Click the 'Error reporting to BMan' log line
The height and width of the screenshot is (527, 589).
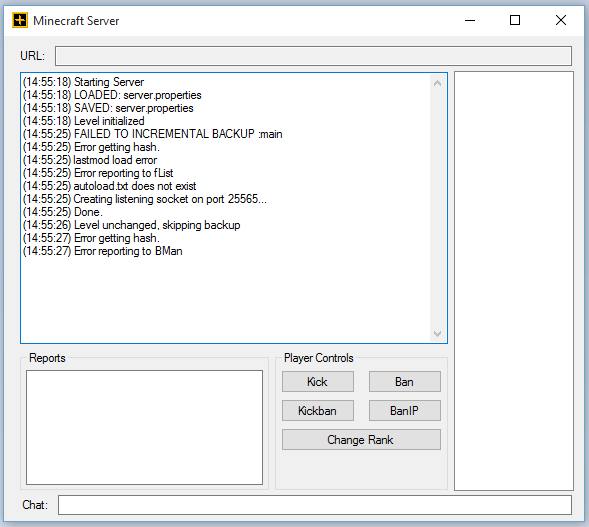pos(103,251)
